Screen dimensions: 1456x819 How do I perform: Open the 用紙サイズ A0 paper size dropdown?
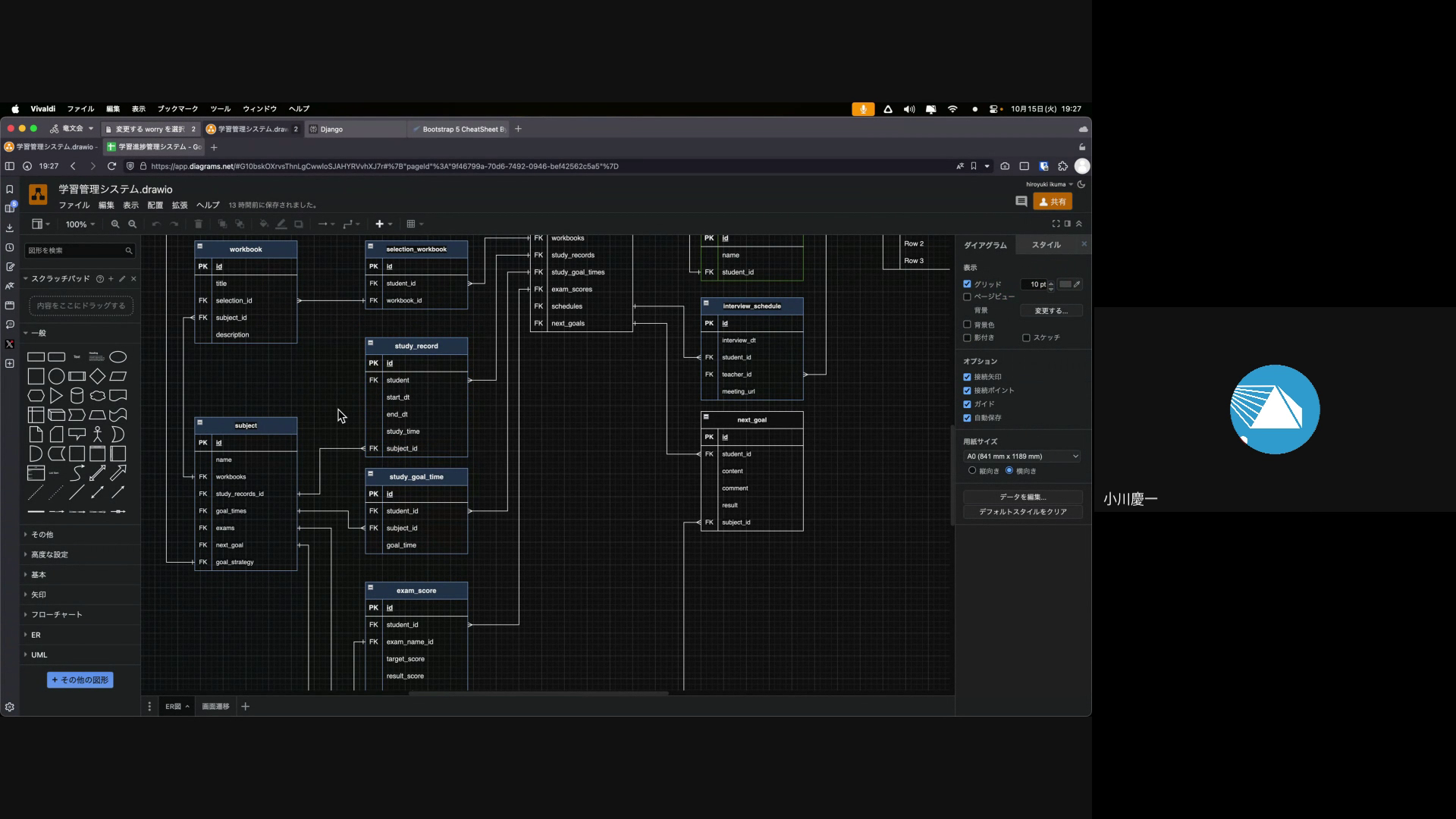pos(1022,457)
